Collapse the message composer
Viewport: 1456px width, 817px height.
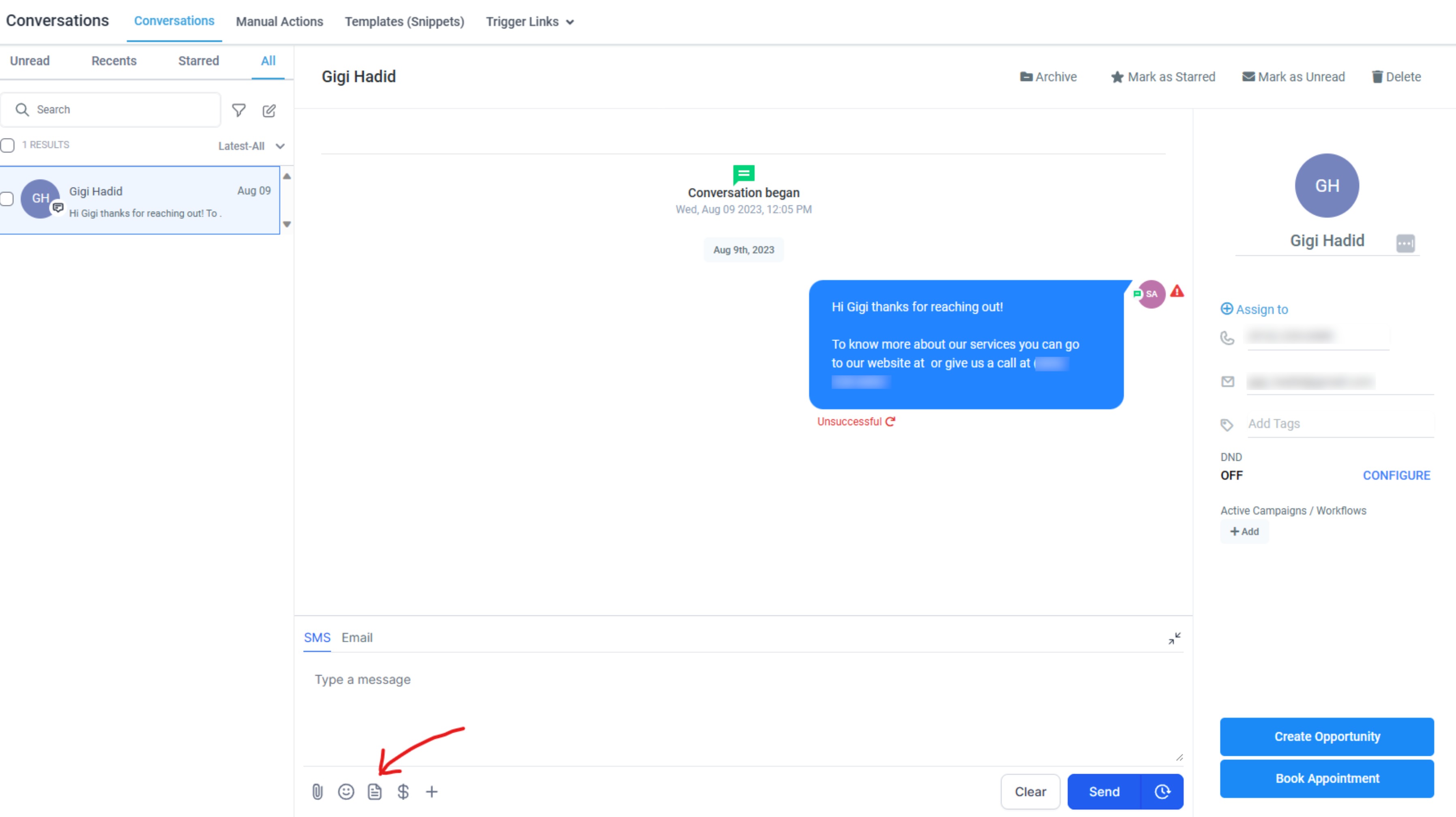pyautogui.click(x=1175, y=638)
